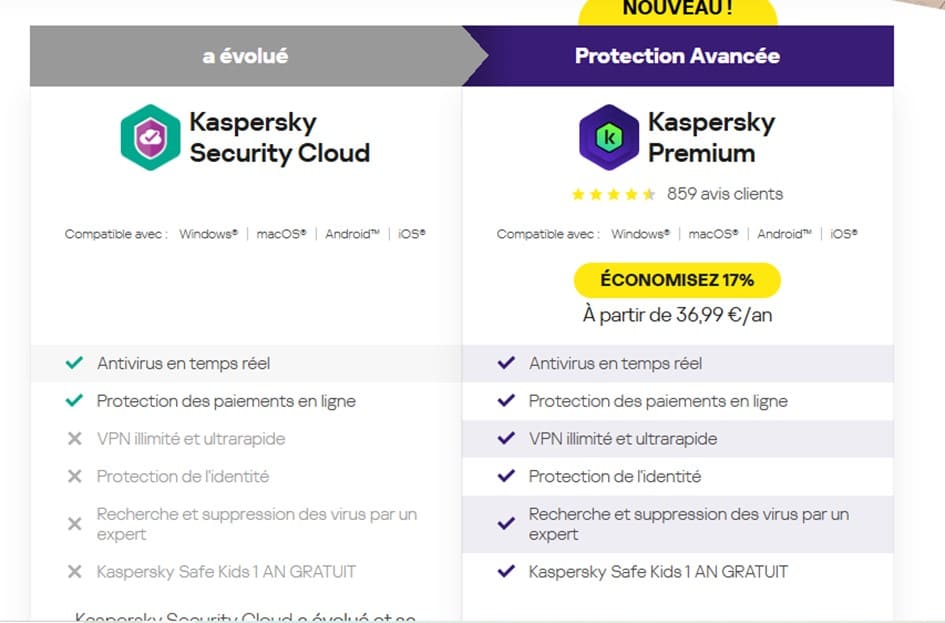Click the ÉCONOMISEZ 17% button
This screenshot has width=945, height=623.
[x=677, y=280]
